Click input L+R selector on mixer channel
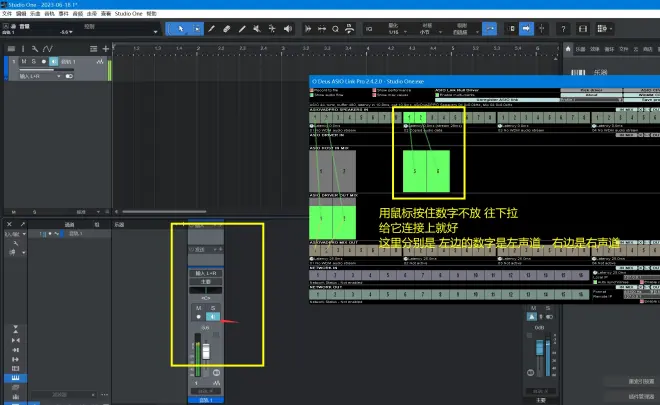Image resolution: width=660 pixels, height=405 pixels. click(206, 273)
